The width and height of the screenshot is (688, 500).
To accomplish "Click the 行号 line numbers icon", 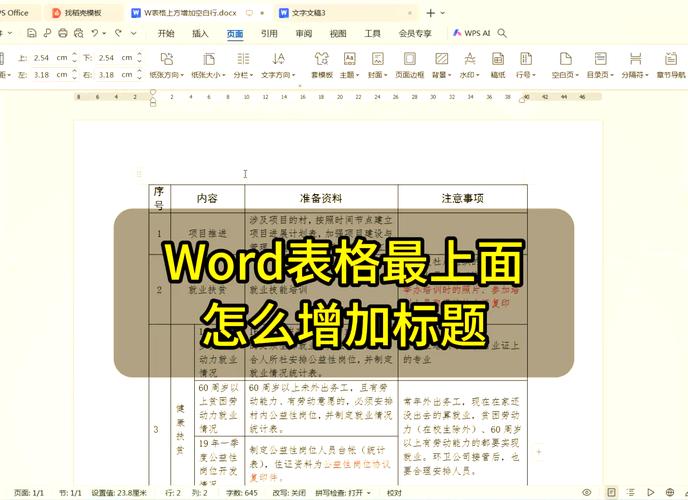I will [526, 59].
